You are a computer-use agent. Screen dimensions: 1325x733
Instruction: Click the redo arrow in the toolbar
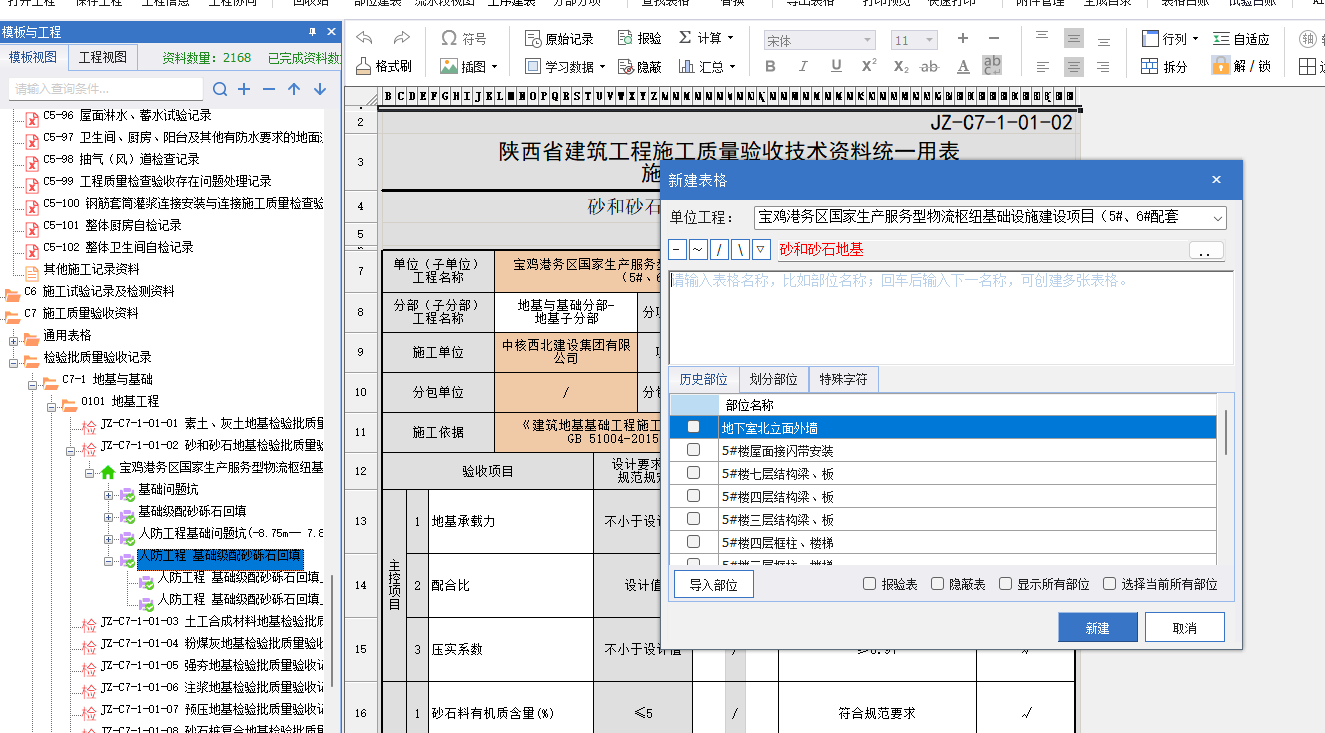[401, 38]
